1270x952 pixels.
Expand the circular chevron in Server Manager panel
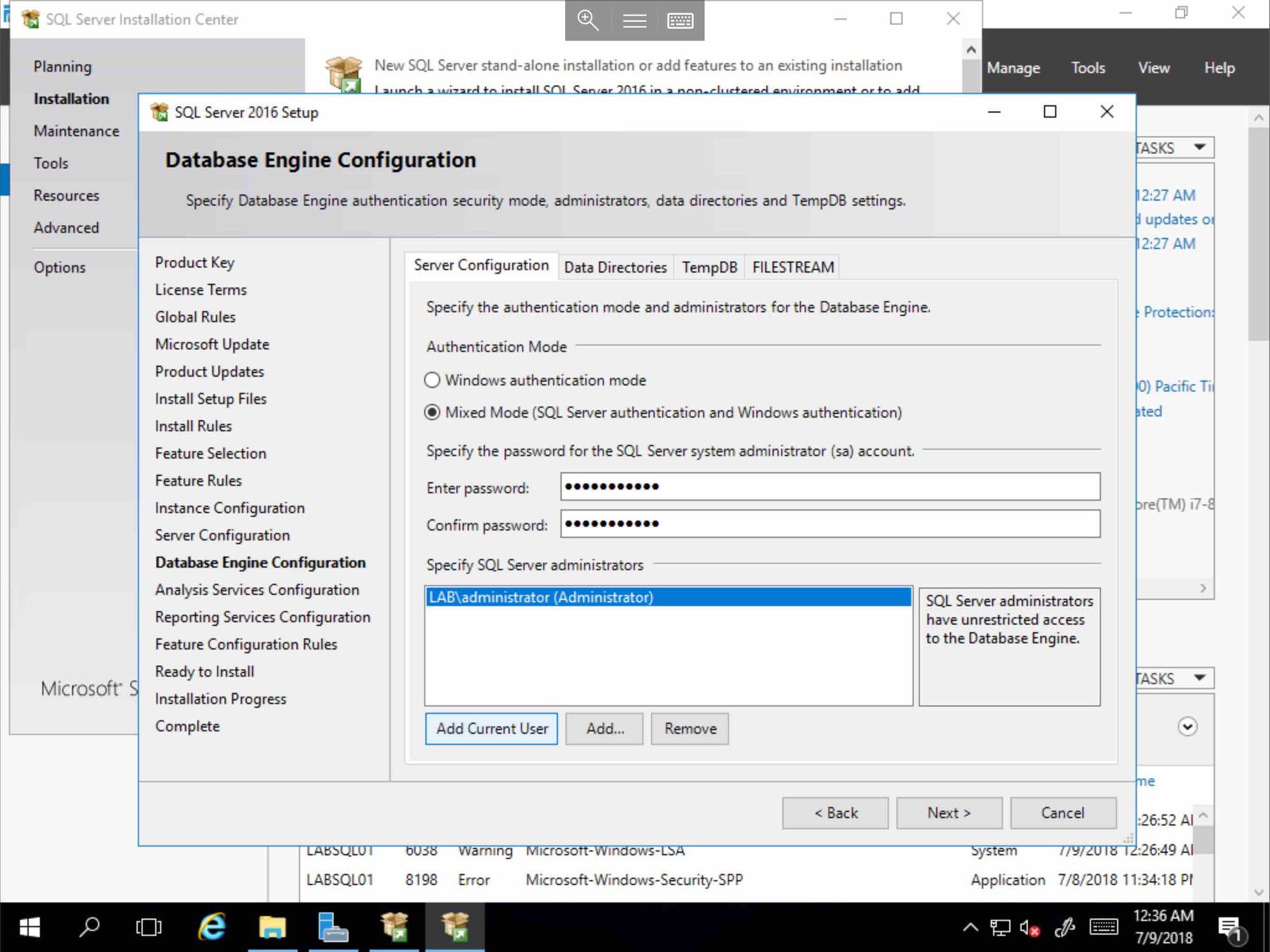[x=1187, y=726]
